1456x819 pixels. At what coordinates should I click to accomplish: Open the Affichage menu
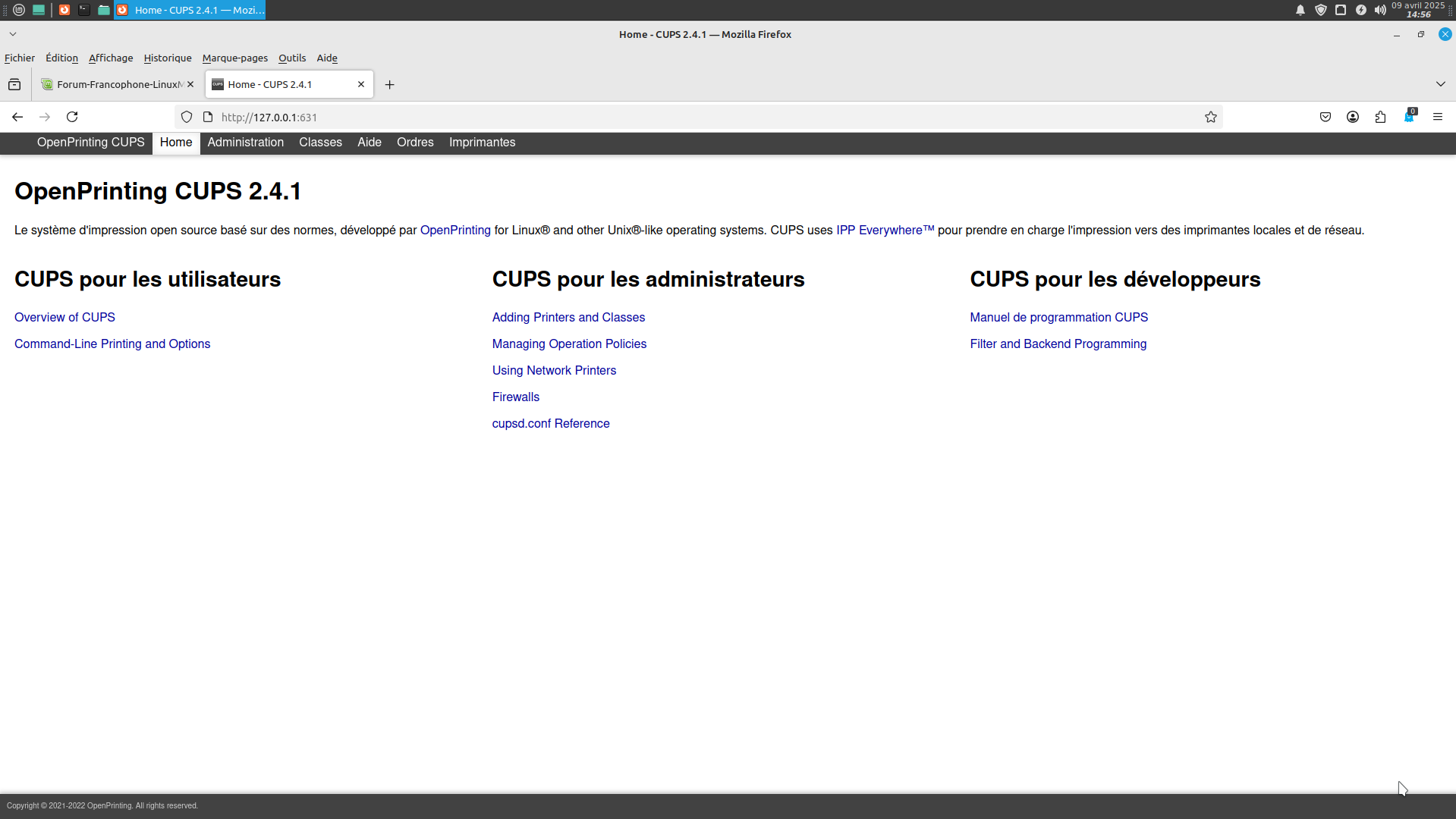click(x=111, y=58)
